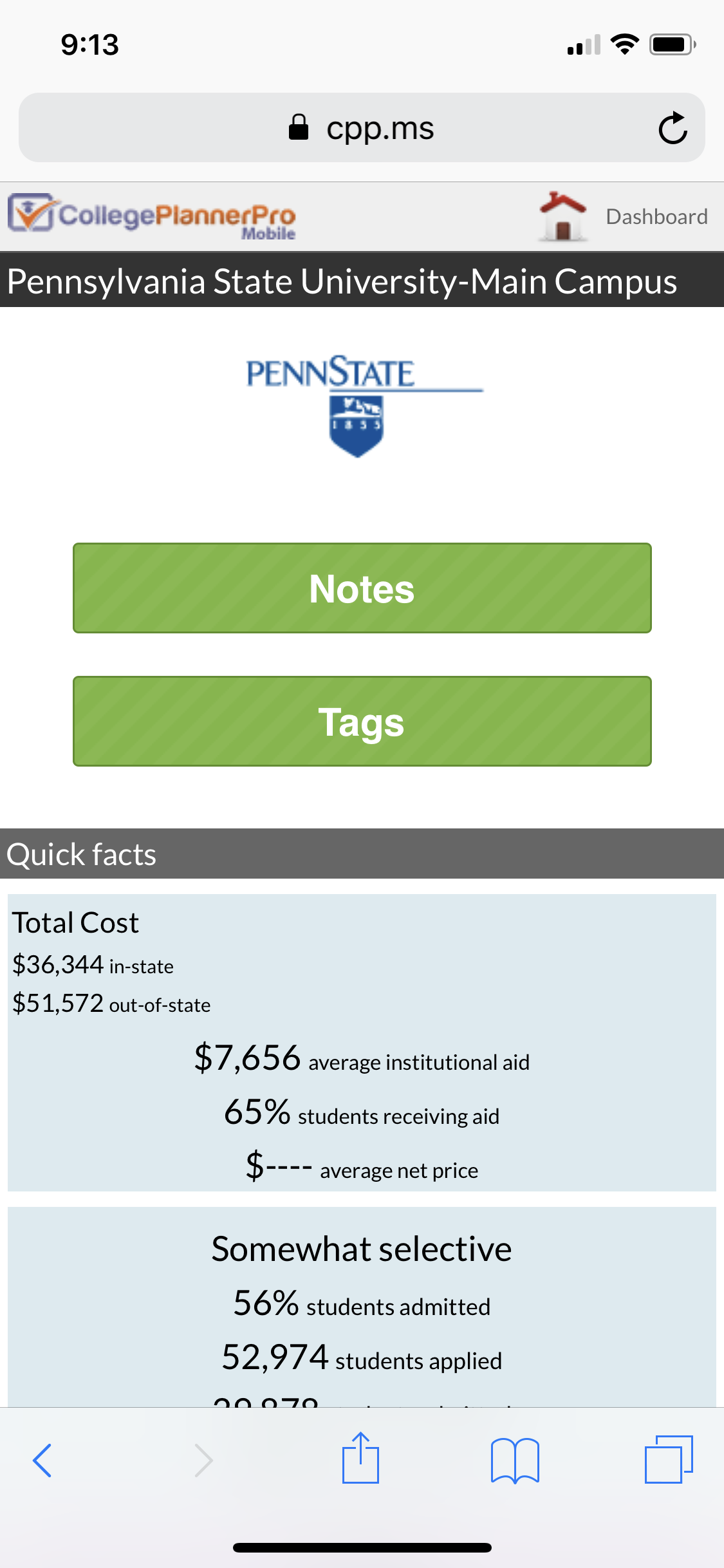Tap the lock icon in address bar
This screenshot has width=724, height=1568.
[299, 127]
